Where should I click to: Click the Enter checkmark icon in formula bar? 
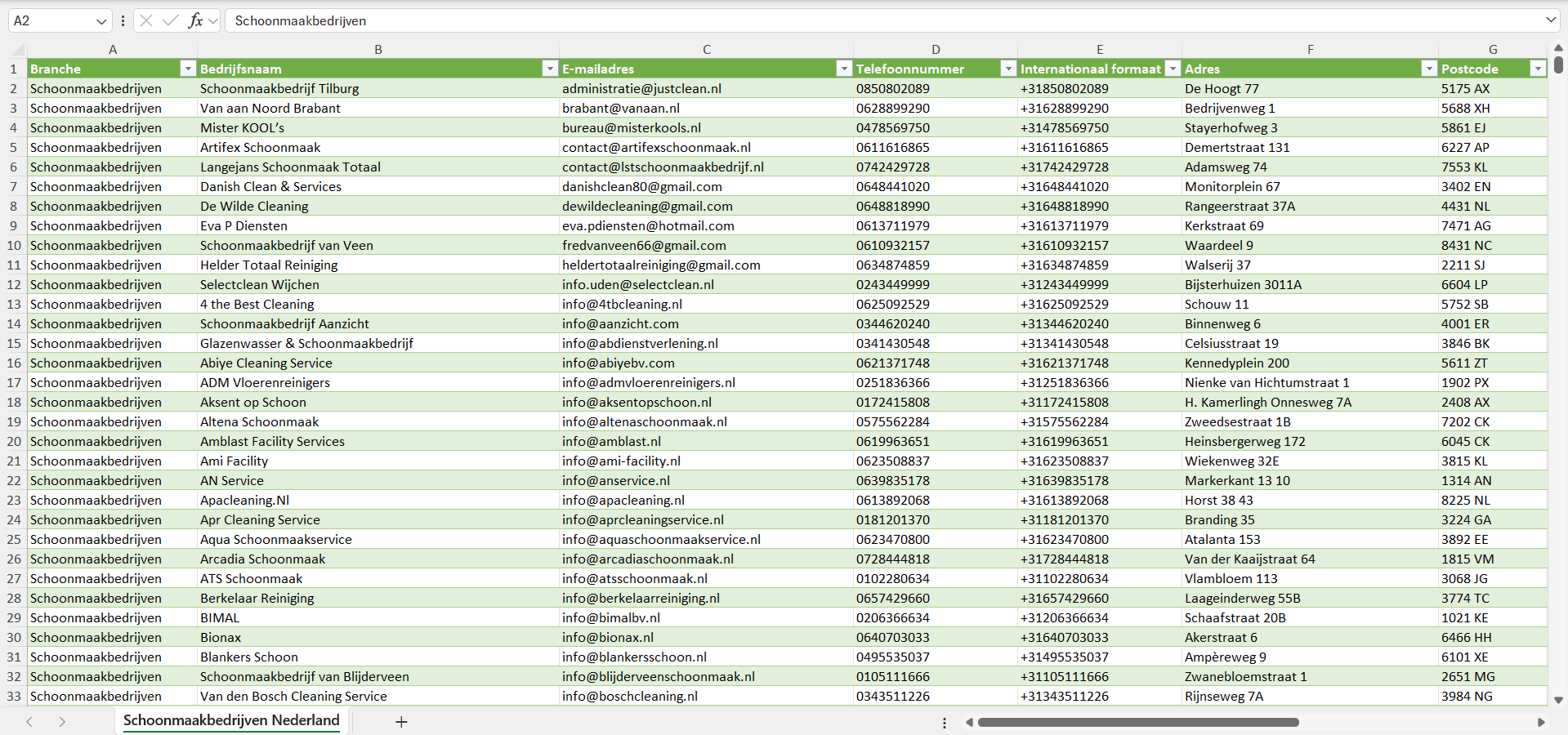(x=170, y=20)
